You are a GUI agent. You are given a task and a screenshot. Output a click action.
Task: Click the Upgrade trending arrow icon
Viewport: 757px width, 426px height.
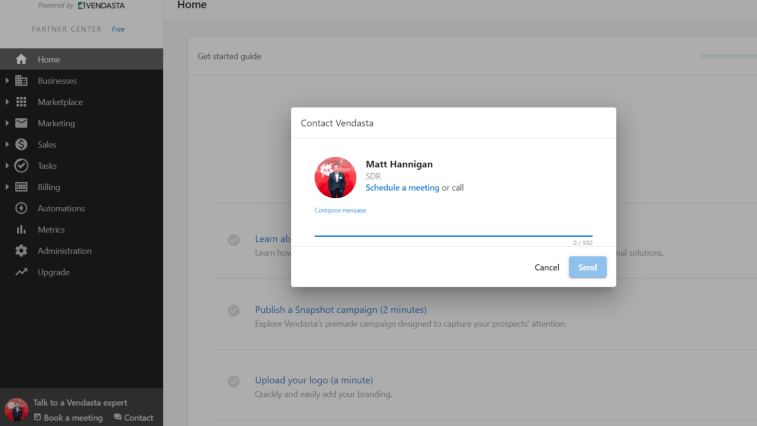pyautogui.click(x=21, y=272)
